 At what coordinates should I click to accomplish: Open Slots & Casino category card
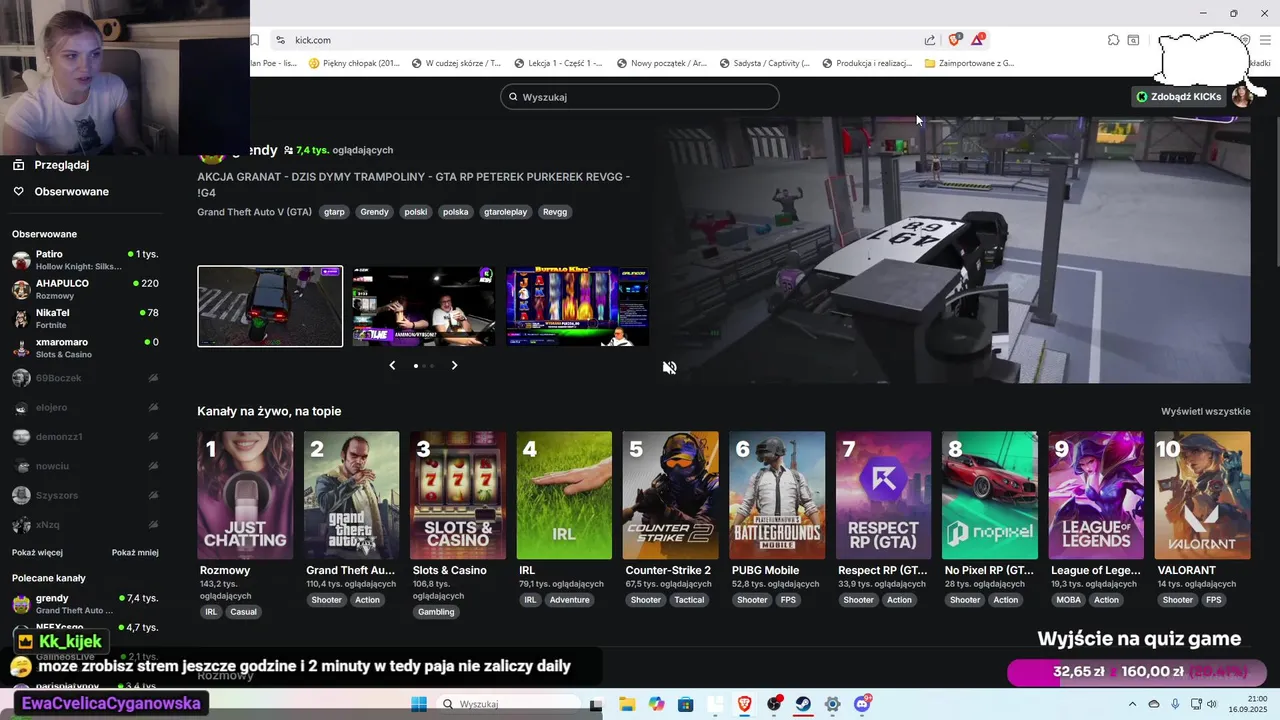tap(458, 495)
